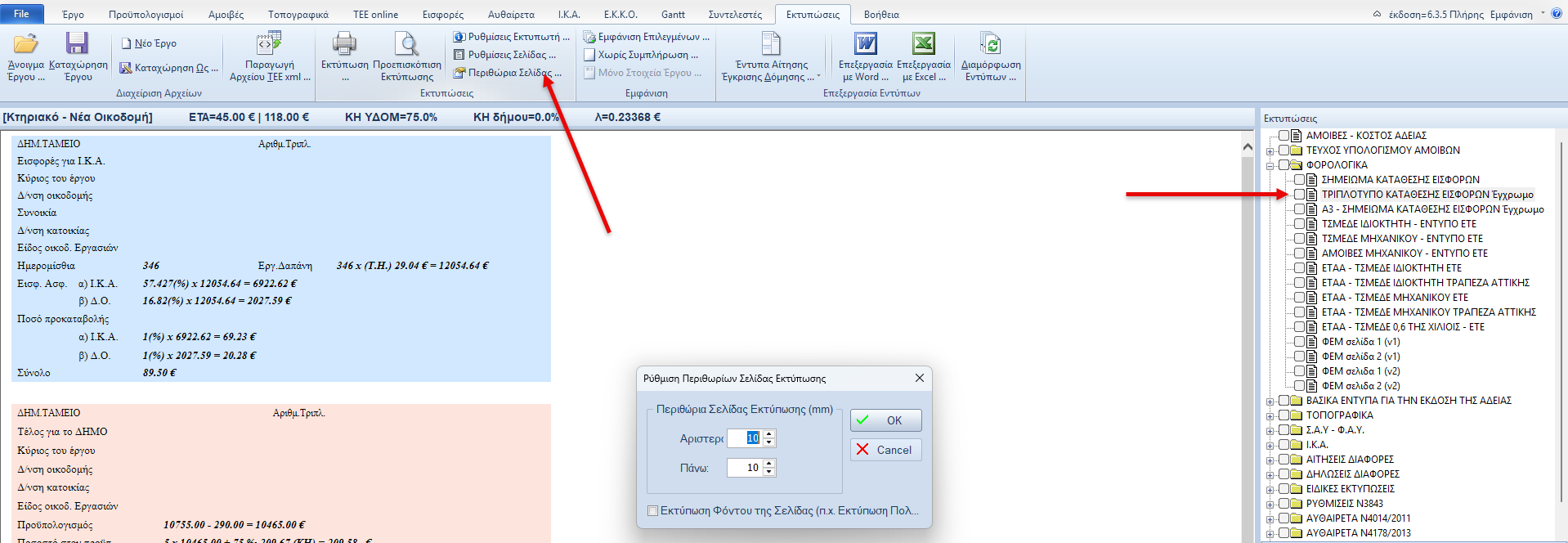Check the ΤΡΙΠΛΟΤΥΠΟ ΚΑΤΑΘΕΣΗΣ ΕΙΣΦΟΡΩΝ checkbox
Viewport: 1568px width, 543px height.
(1299, 195)
